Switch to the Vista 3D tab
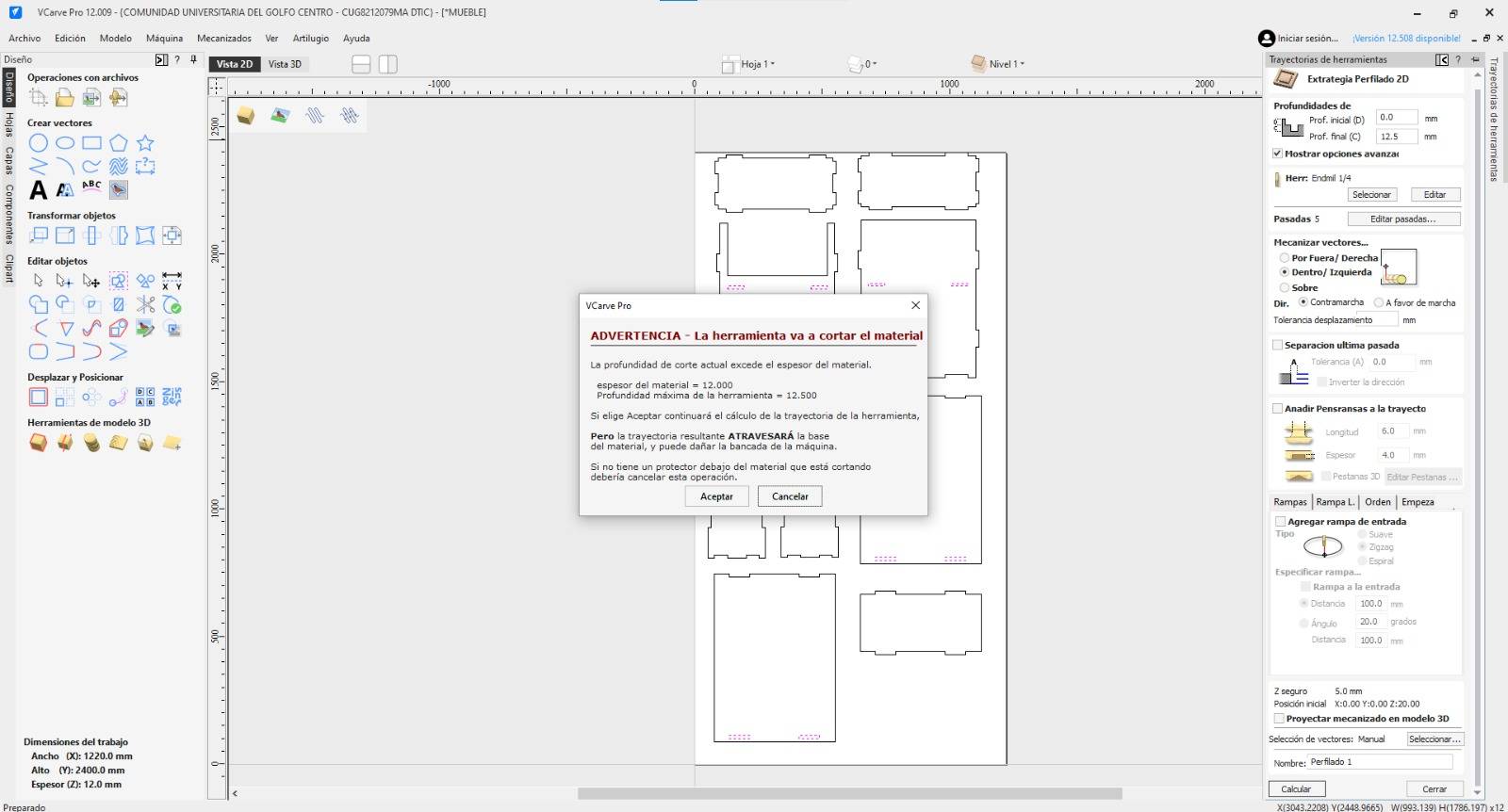Screen dimensions: 1508x812 coord(285,64)
